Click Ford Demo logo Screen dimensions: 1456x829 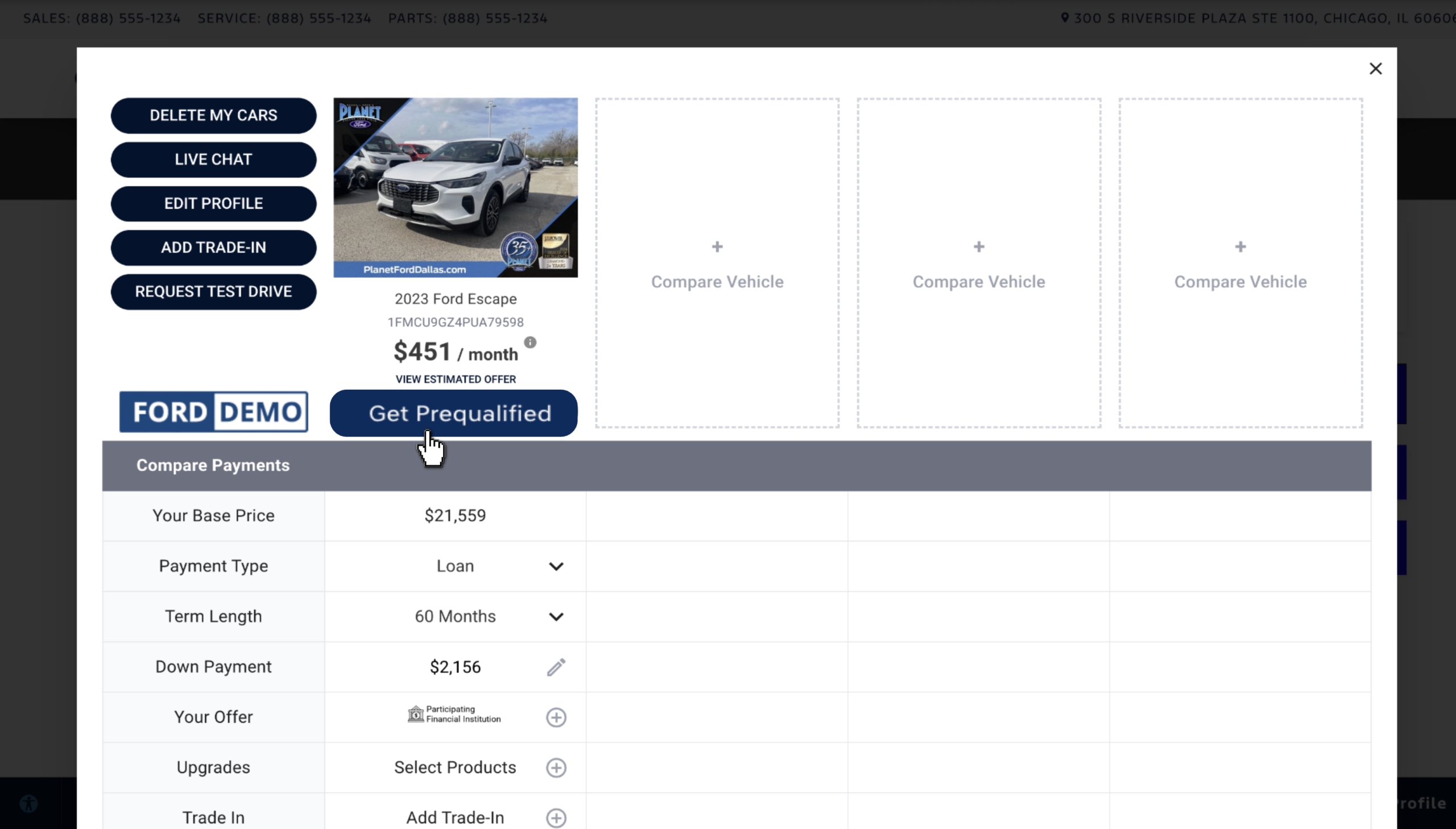tap(213, 411)
